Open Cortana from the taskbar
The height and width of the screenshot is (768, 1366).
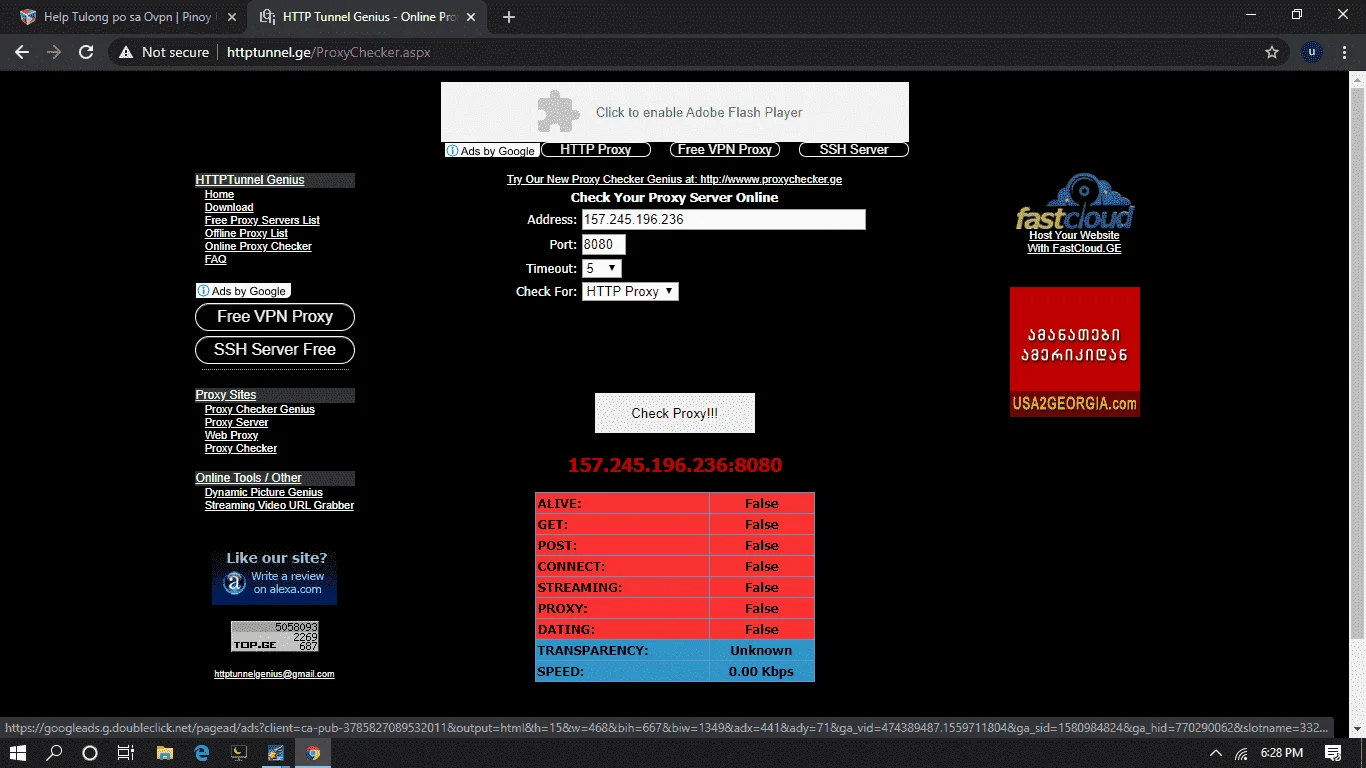[x=90, y=753]
